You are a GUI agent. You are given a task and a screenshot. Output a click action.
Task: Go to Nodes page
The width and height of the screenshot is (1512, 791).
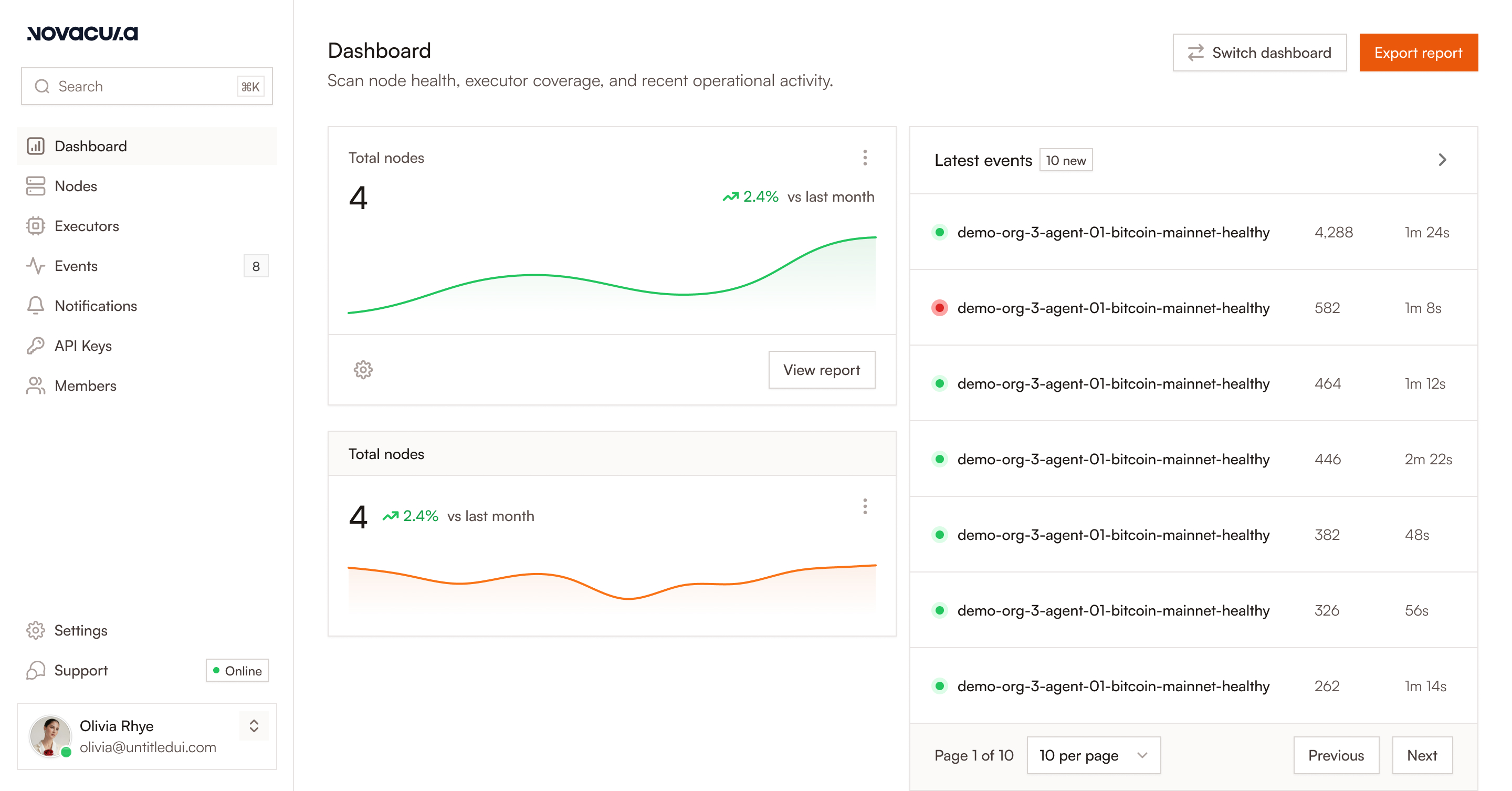tap(147, 186)
